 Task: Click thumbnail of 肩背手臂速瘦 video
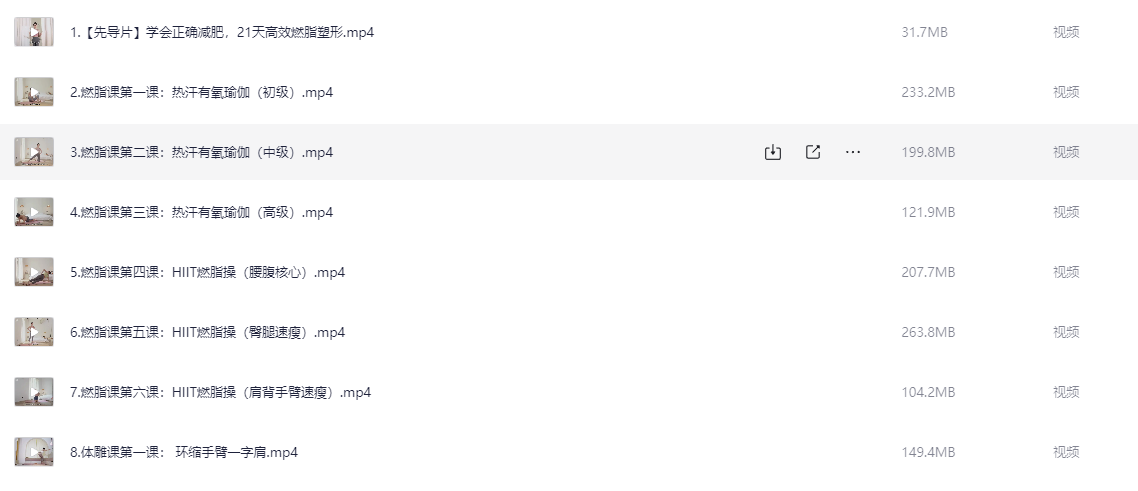coord(34,392)
